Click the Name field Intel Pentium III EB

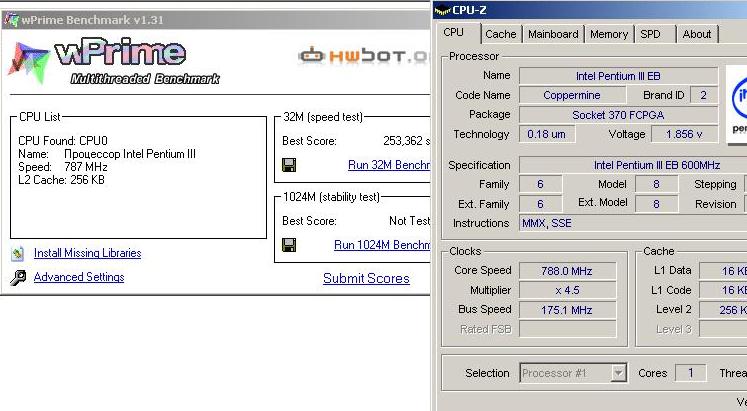tap(618, 76)
